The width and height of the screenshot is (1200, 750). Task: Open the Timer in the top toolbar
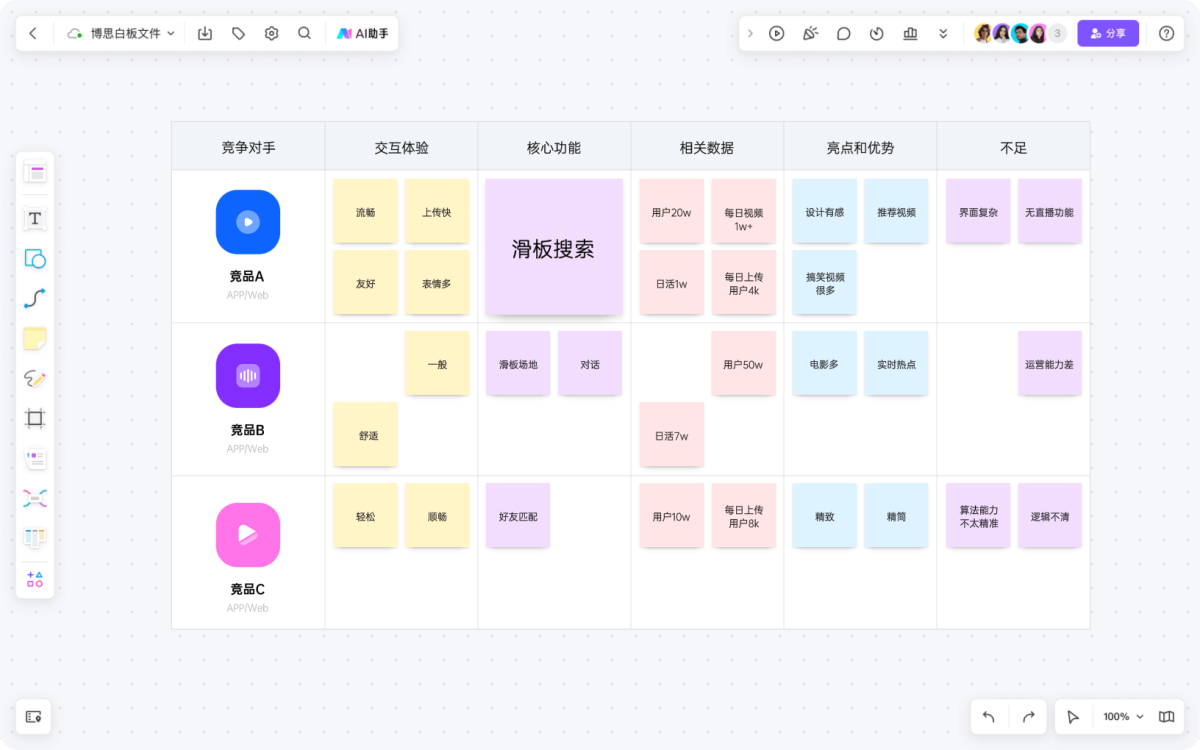[876, 33]
